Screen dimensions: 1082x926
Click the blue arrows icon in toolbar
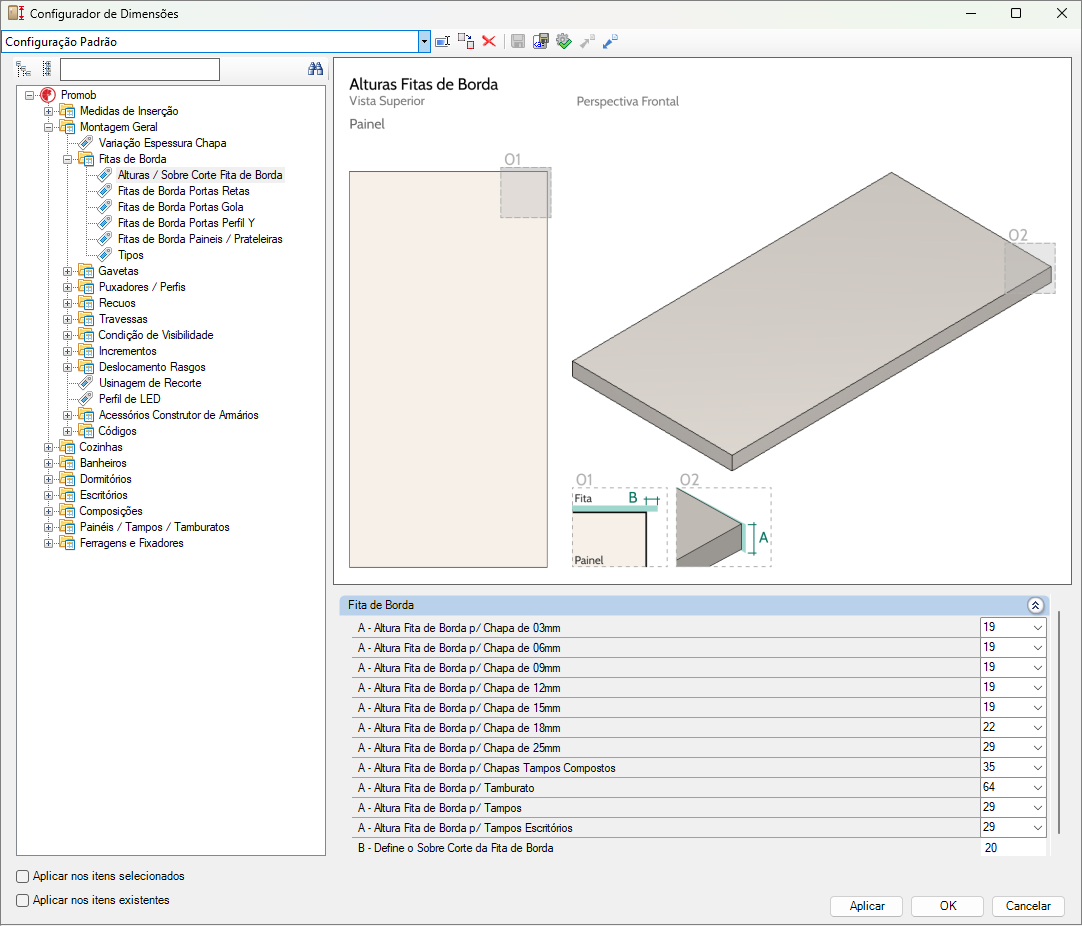pyautogui.click(x=610, y=41)
